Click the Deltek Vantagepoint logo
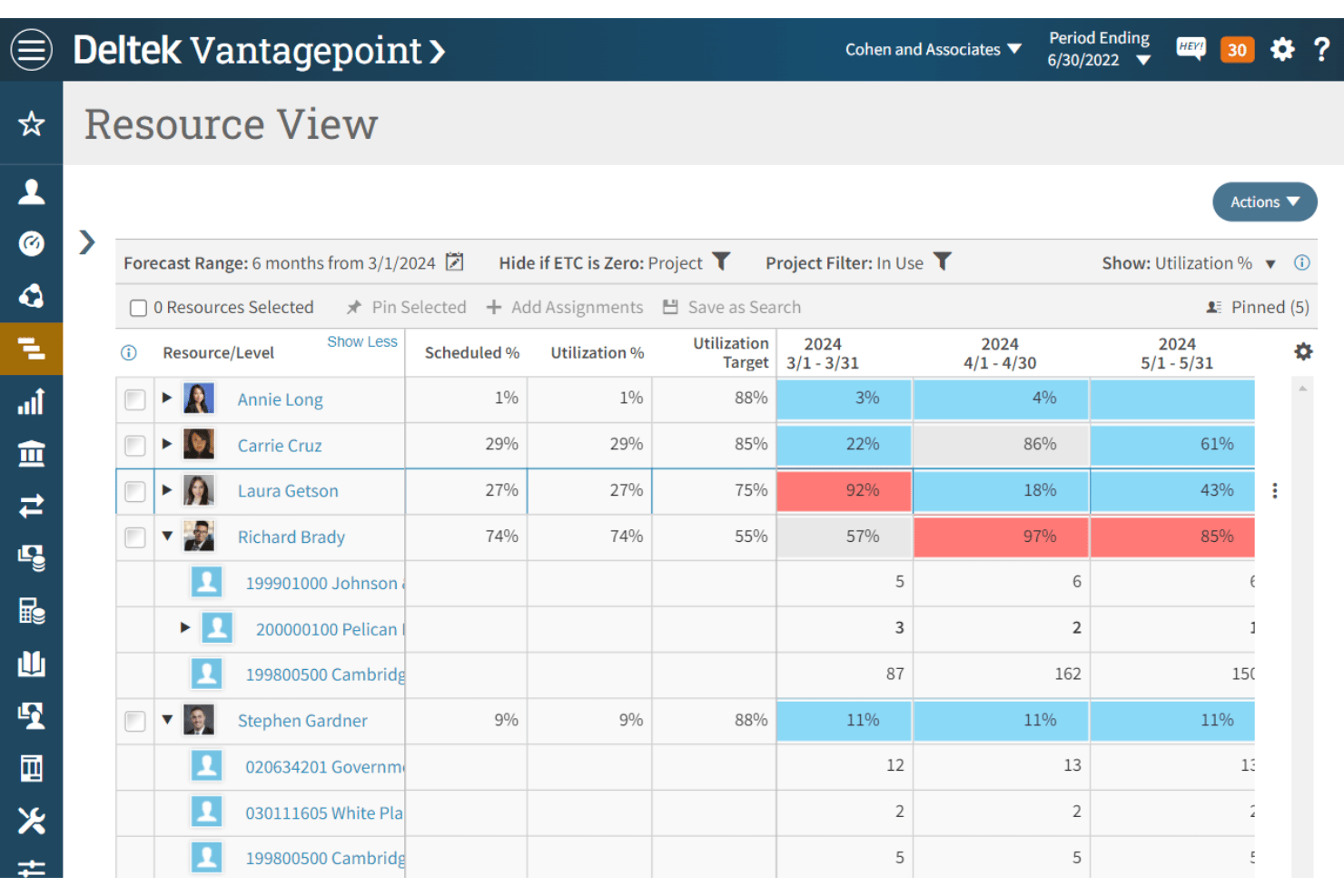 click(259, 50)
